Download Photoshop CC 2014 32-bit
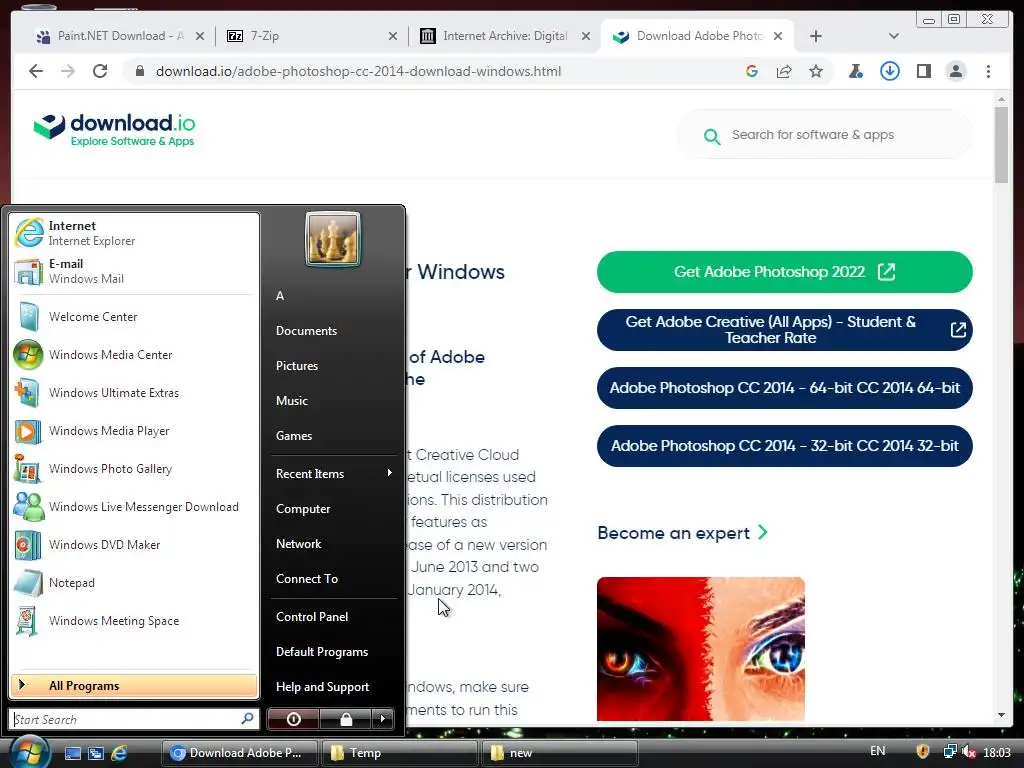Screen dimensions: 1024x768 point(784,446)
